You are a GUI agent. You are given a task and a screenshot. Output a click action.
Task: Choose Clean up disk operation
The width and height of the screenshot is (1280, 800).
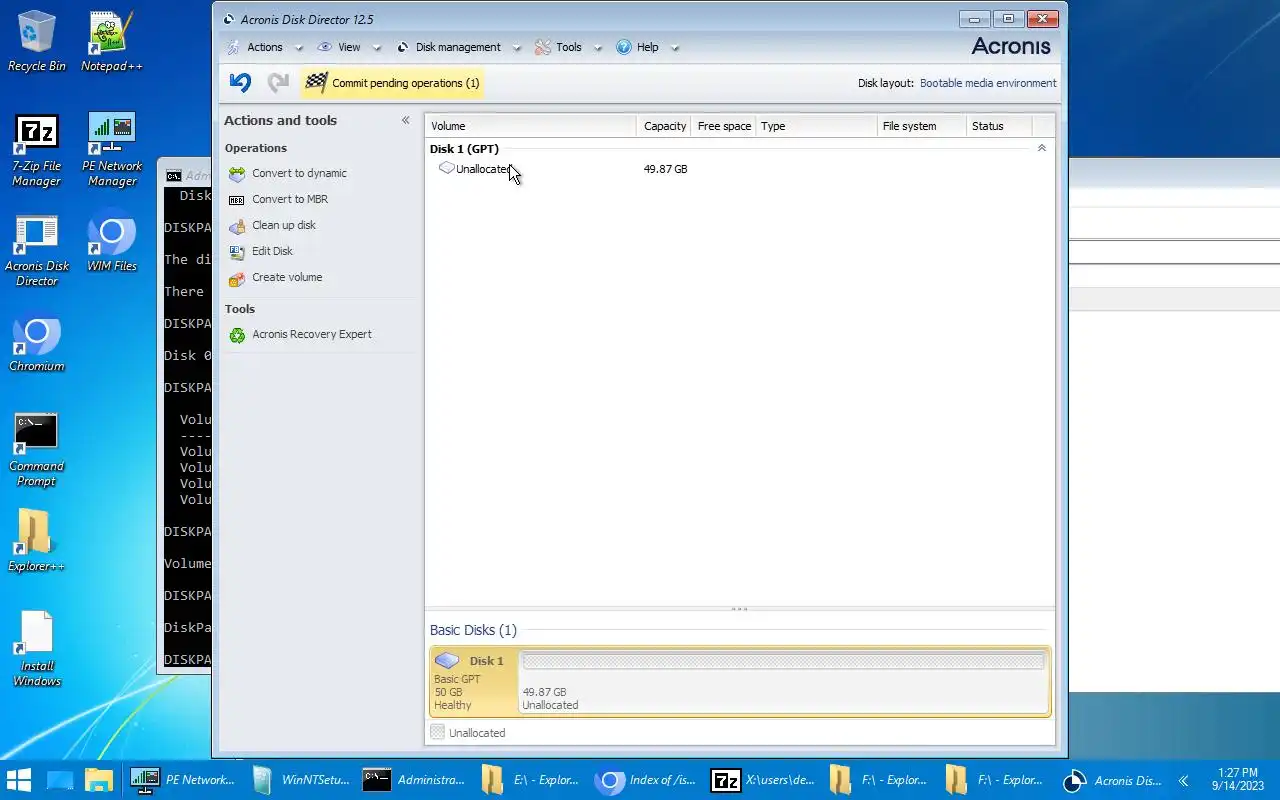coord(284,225)
